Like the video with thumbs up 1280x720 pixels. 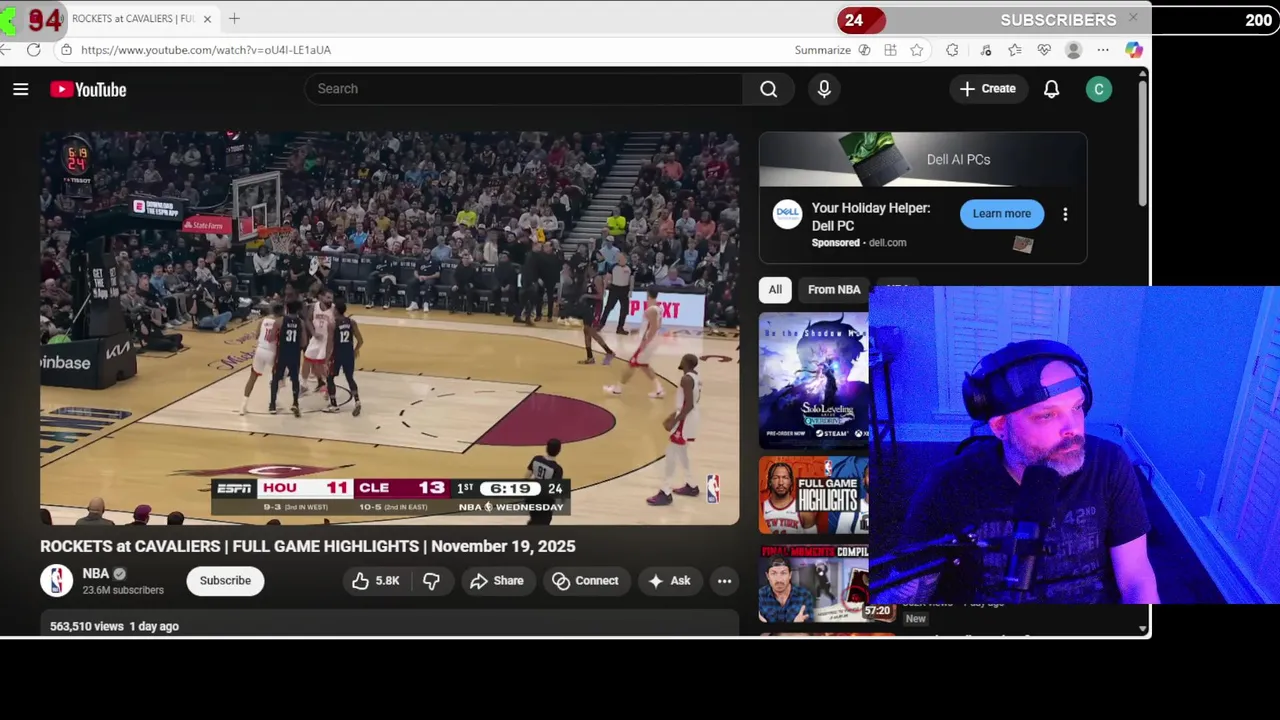376,581
